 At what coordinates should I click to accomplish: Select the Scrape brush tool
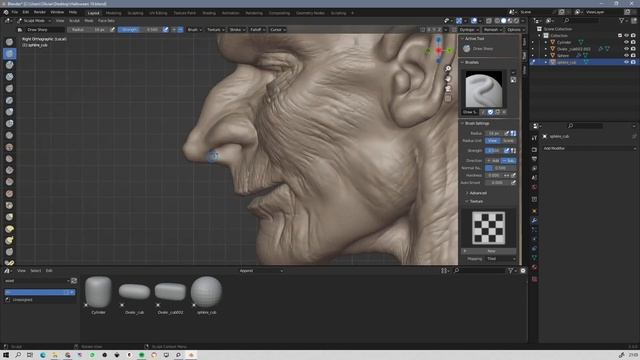tap(9, 182)
